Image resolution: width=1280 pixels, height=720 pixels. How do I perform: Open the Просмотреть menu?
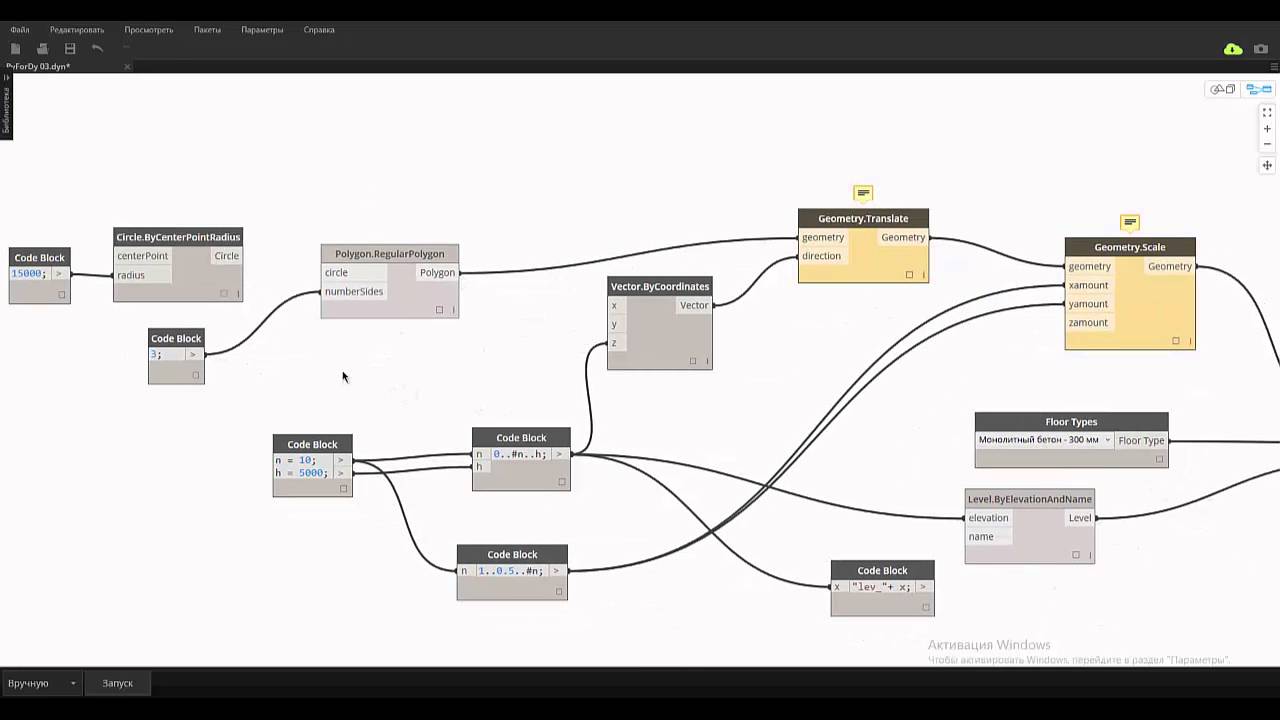pyautogui.click(x=149, y=30)
